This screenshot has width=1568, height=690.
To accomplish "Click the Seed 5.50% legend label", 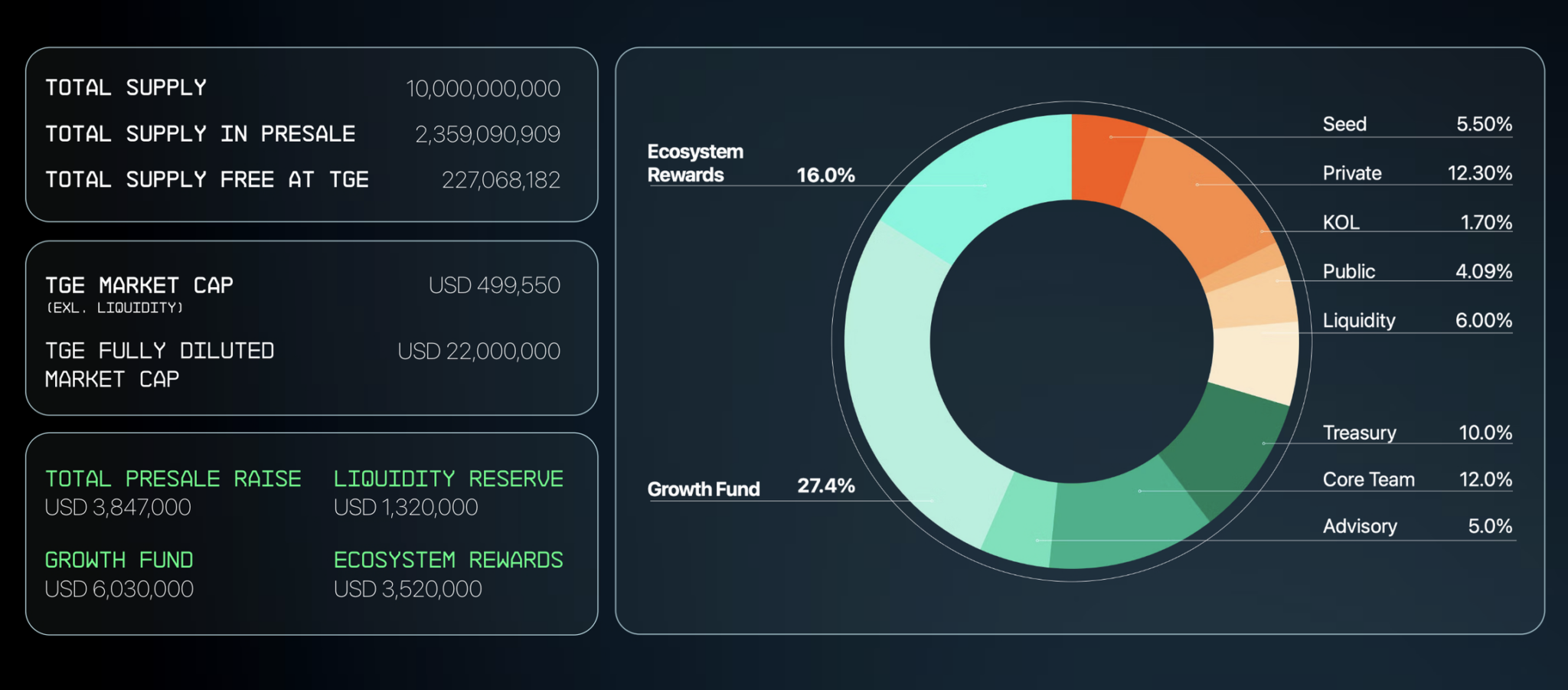I will [x=1416, y=124].
